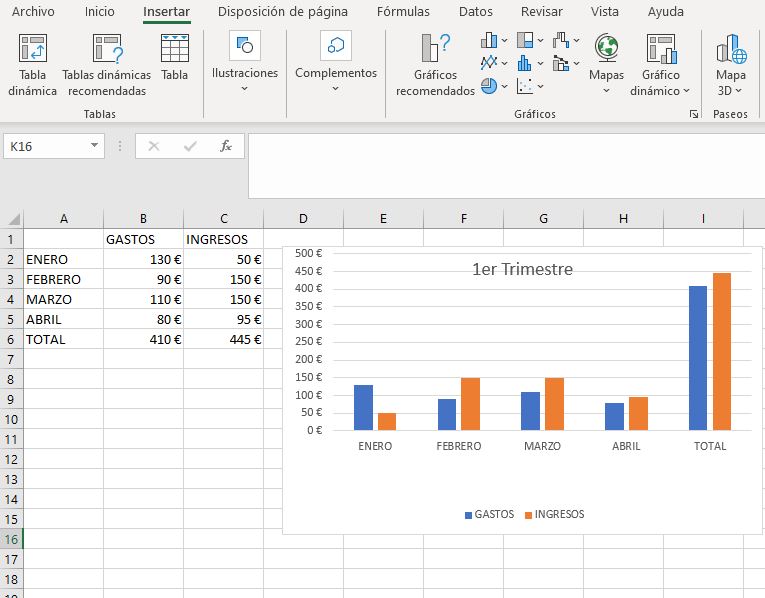Screen dimensions: 765x598
Task: Insert a scatter chart
Action: [x=526, y=86]
